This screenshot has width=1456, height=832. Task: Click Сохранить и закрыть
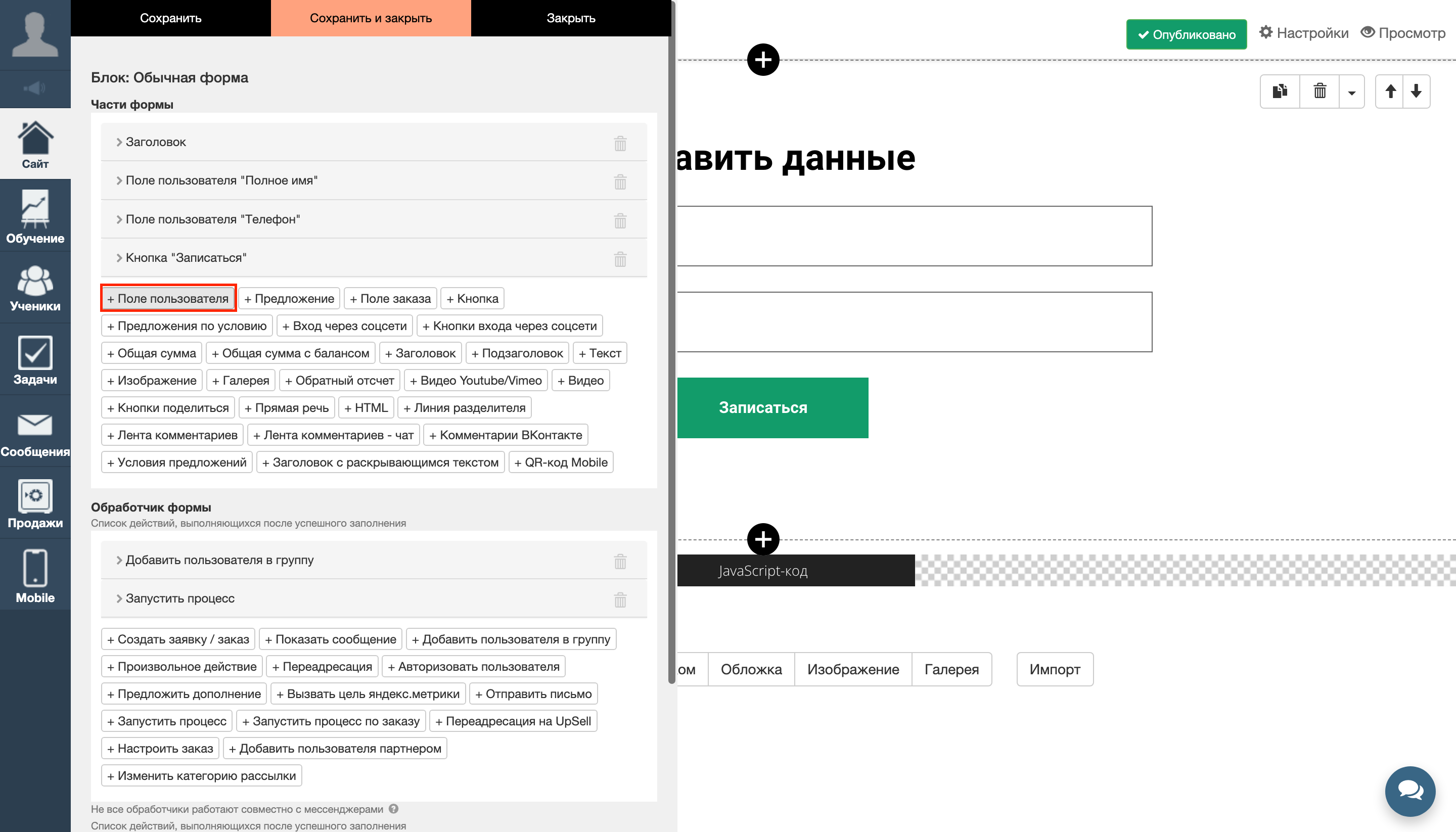coord(370,18)
